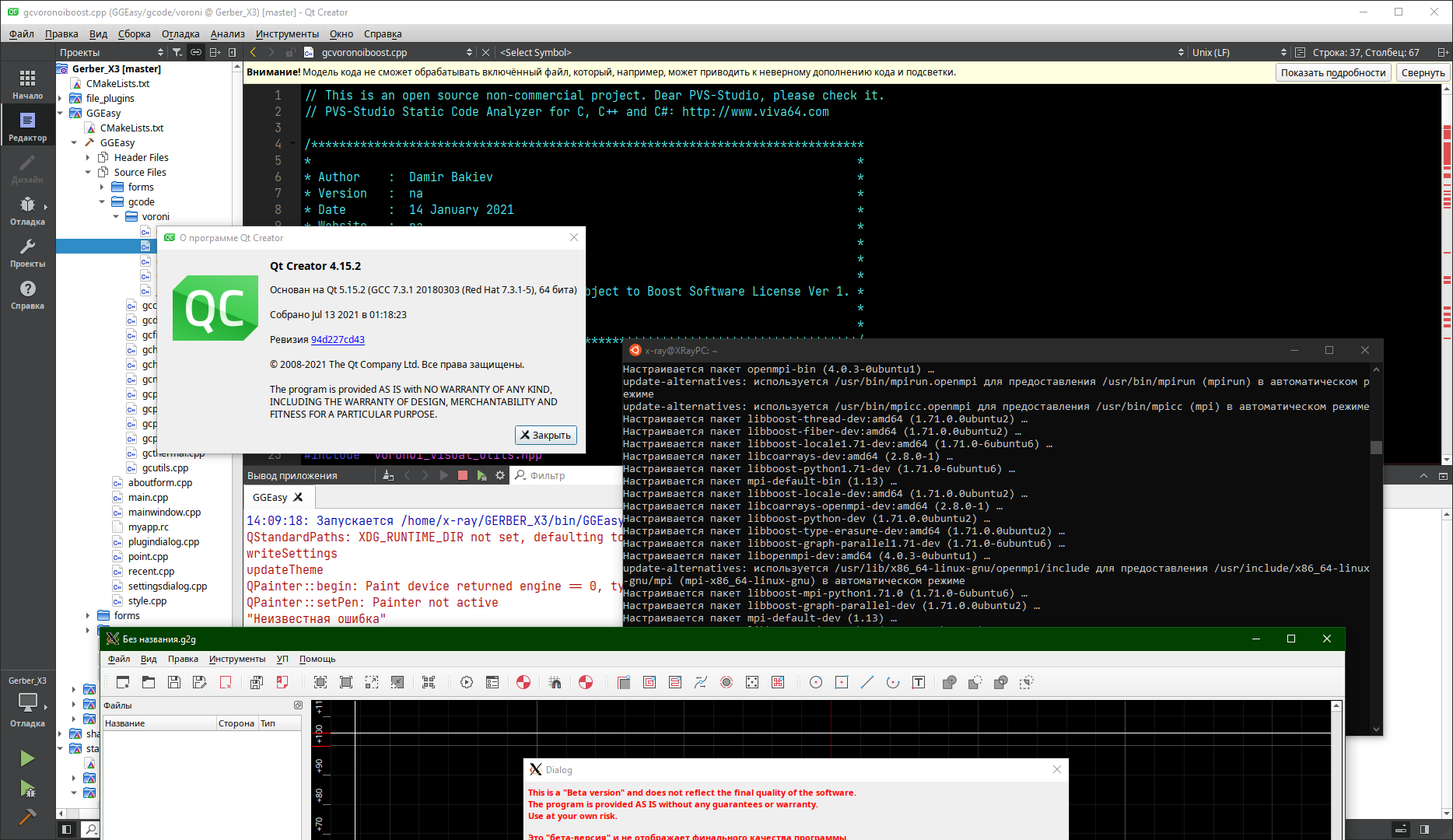Image resolution: width=1453 pixels, height=840 pixels.
Task: Close the gcvoronoiboost.cpp document
Action: click(x=485, y=52)
